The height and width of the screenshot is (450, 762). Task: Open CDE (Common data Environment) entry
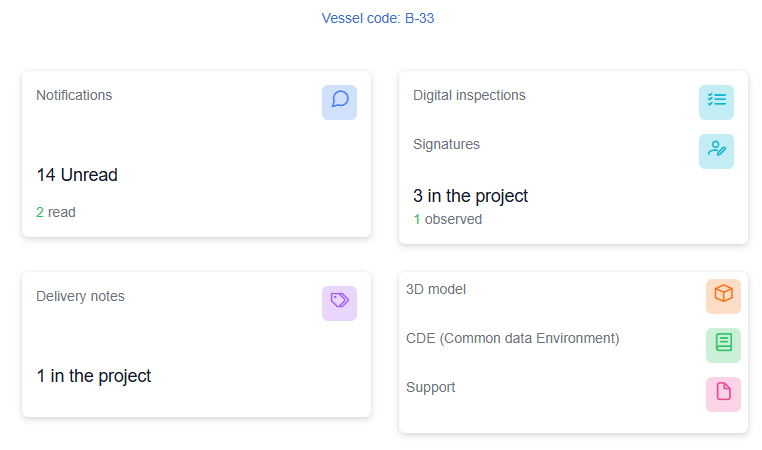pyautogui.click(x=512, y=338)
